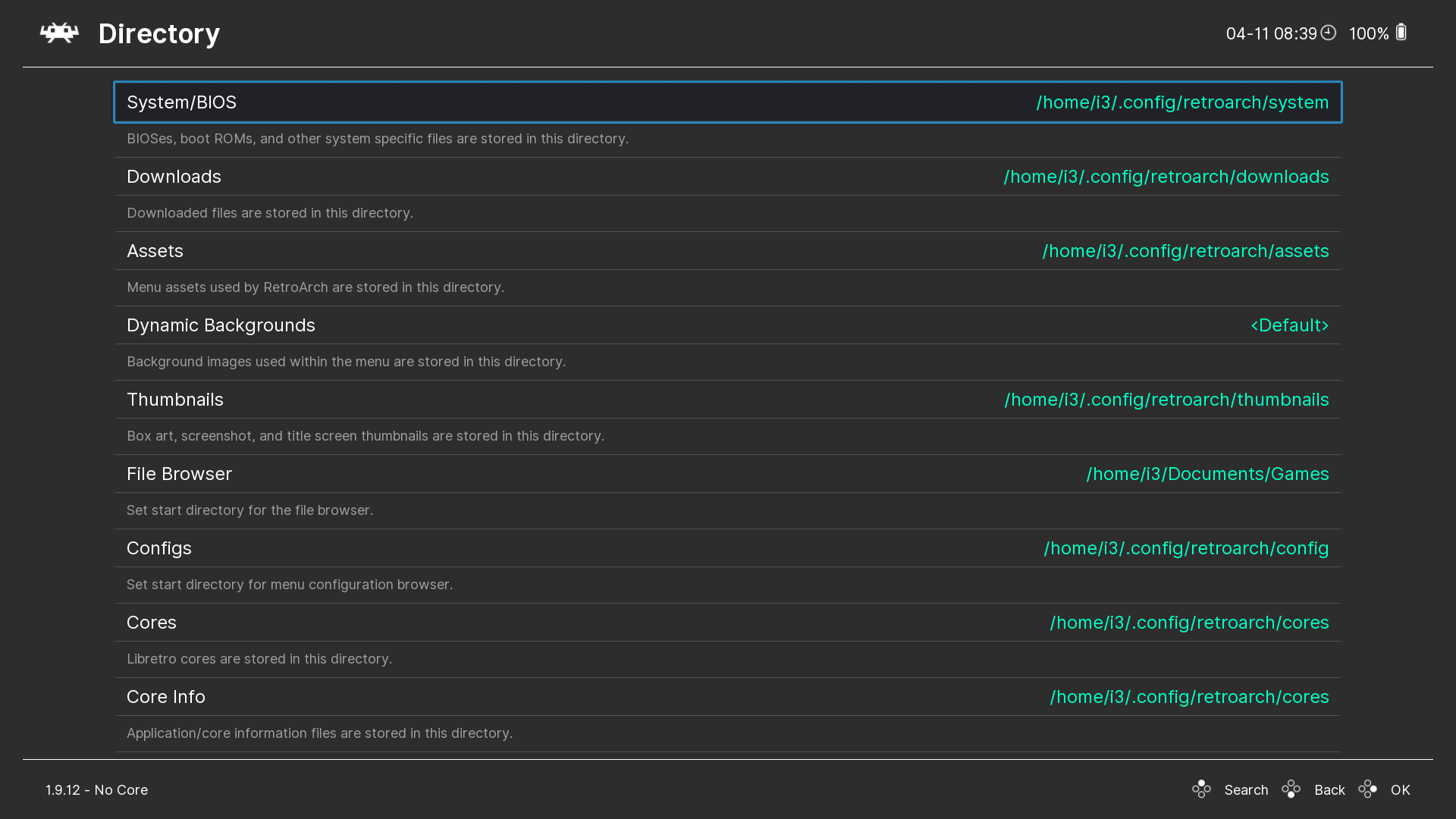Select the Downloads menu entry
This screenshot has height=819, width=1456.
point(728,176)
